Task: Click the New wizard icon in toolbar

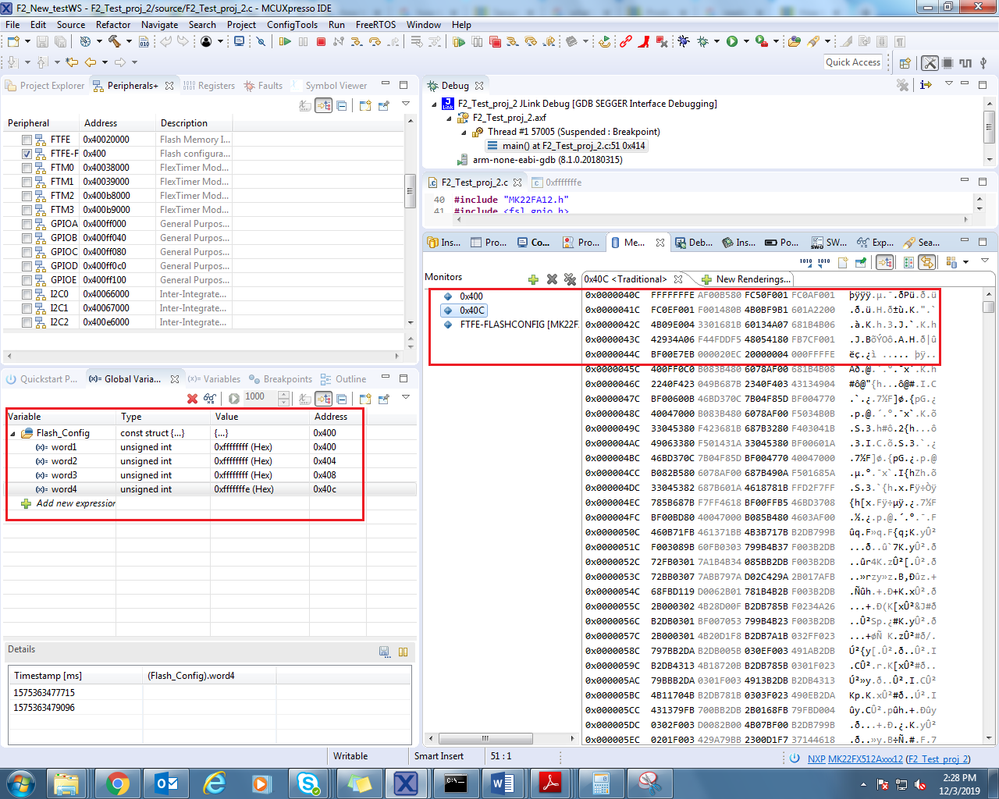Action: (14, 42)
